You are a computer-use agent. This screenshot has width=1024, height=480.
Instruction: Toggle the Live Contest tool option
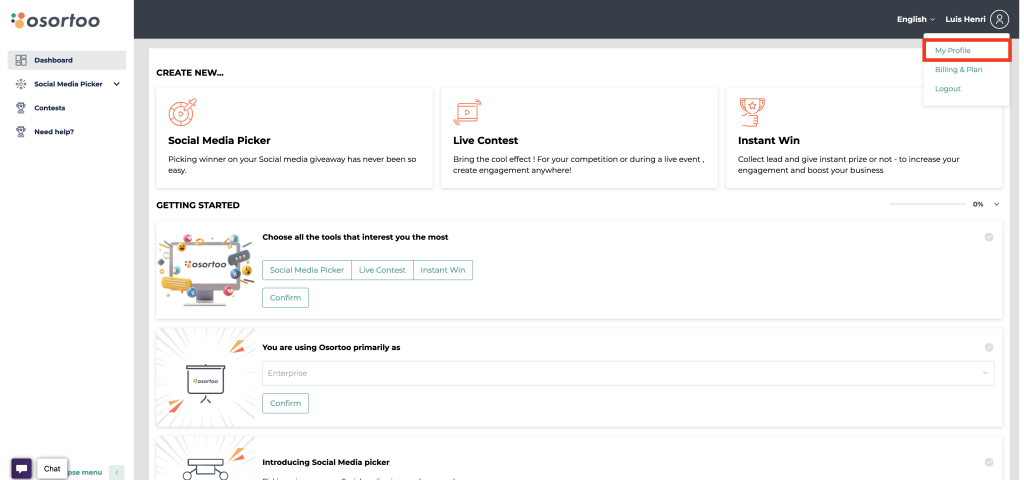point(382,270)
